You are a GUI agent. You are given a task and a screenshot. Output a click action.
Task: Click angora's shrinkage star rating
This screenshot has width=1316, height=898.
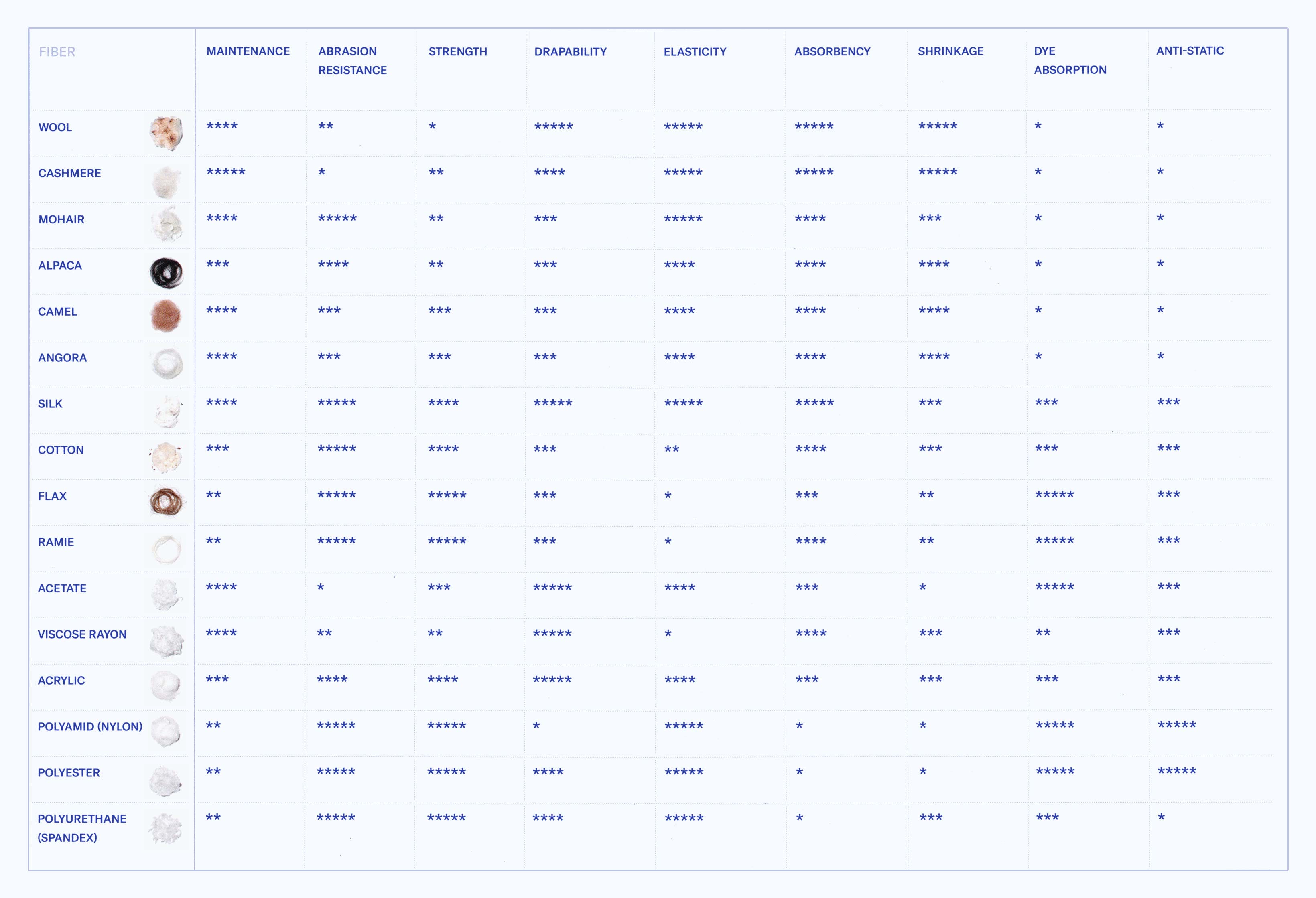point(934,357)
